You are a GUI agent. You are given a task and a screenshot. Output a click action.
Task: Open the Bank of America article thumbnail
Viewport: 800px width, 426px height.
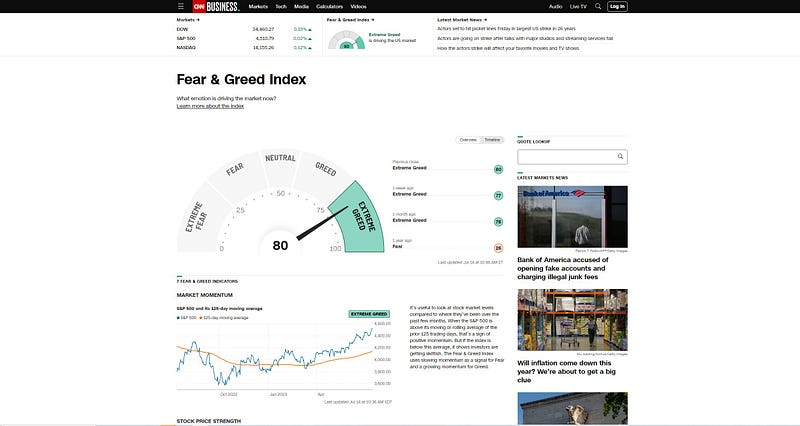click(x=572, y=217)
